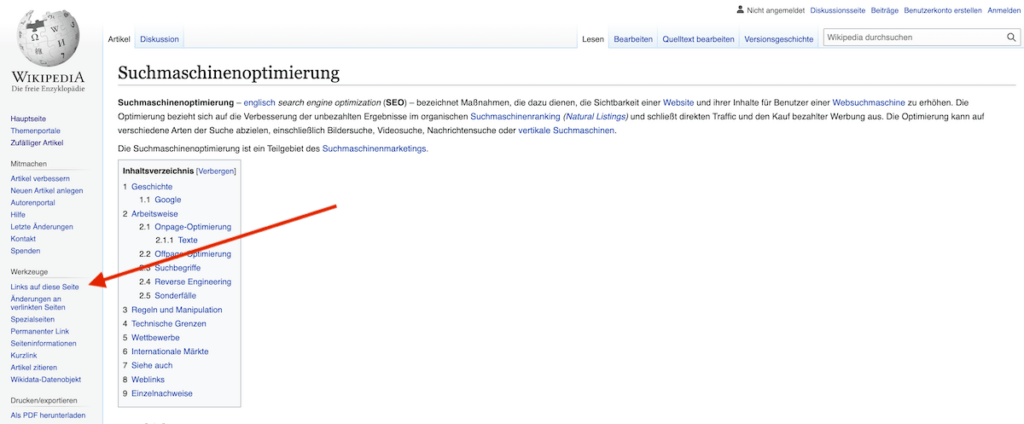Jump to section 8 Weblinks
1024x424 pixels.
(x=148, y=380)
